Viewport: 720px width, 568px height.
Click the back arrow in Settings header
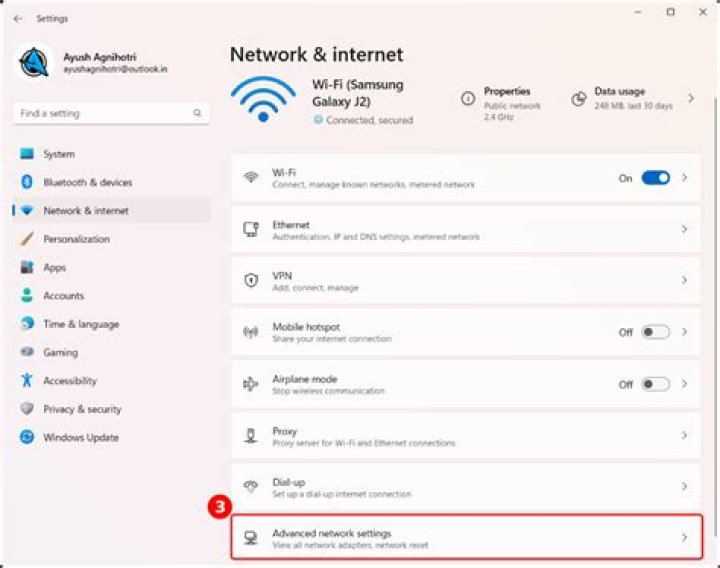click(18, 18)
